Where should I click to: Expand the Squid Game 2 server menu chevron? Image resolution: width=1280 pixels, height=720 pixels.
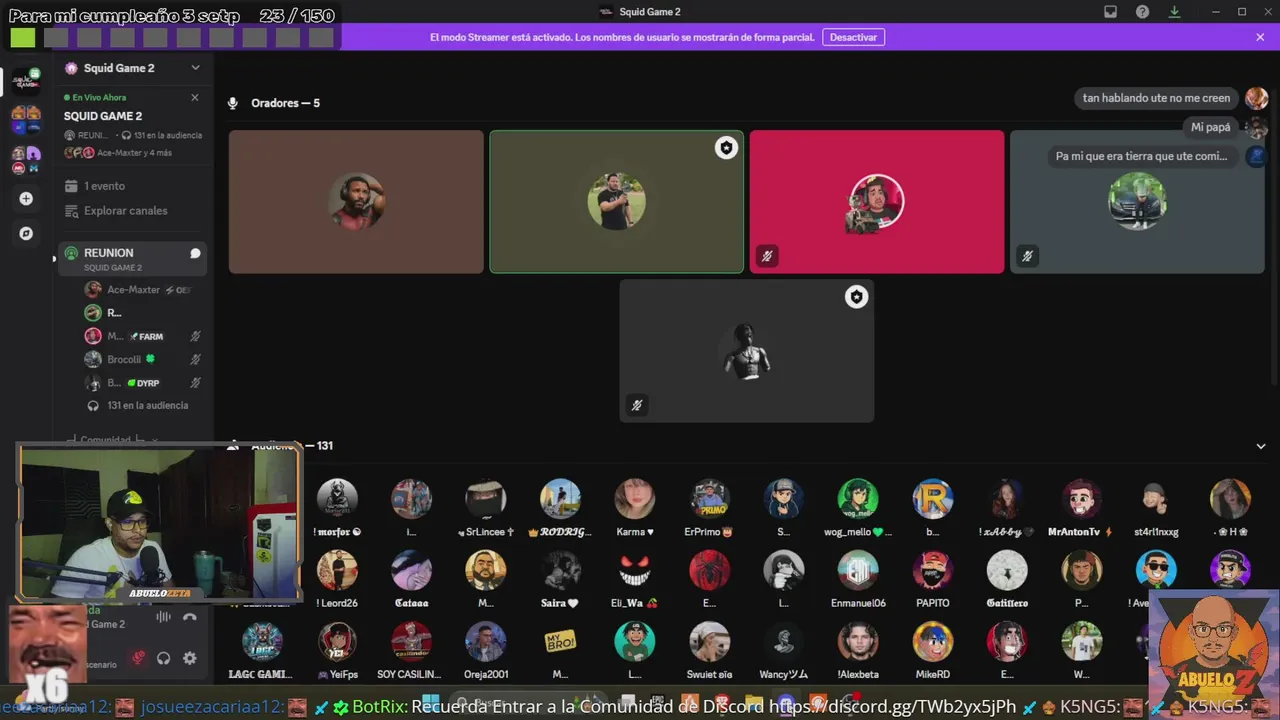pyautogui.click(x=195, y=68)
